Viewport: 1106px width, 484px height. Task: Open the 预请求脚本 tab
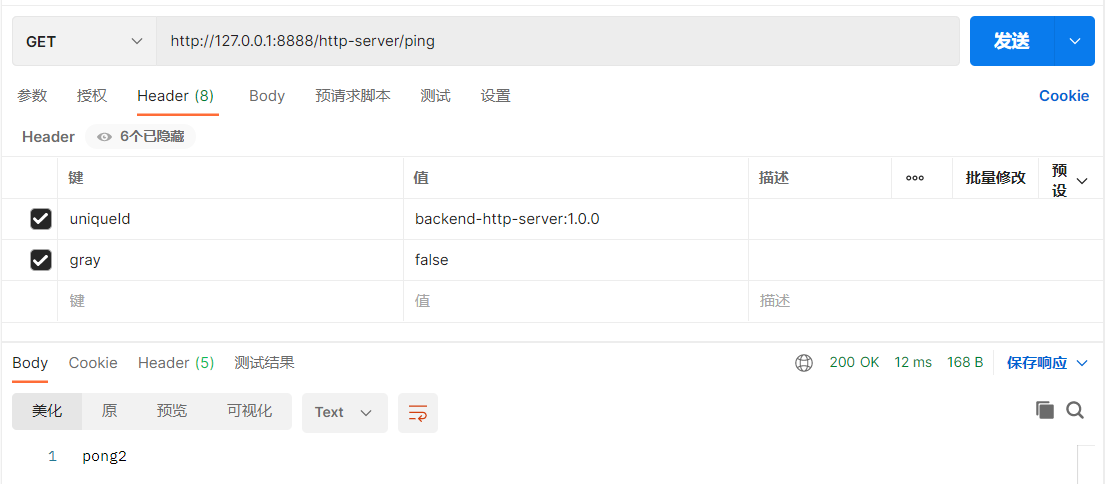pyautogui.click(x=352, y=96)
